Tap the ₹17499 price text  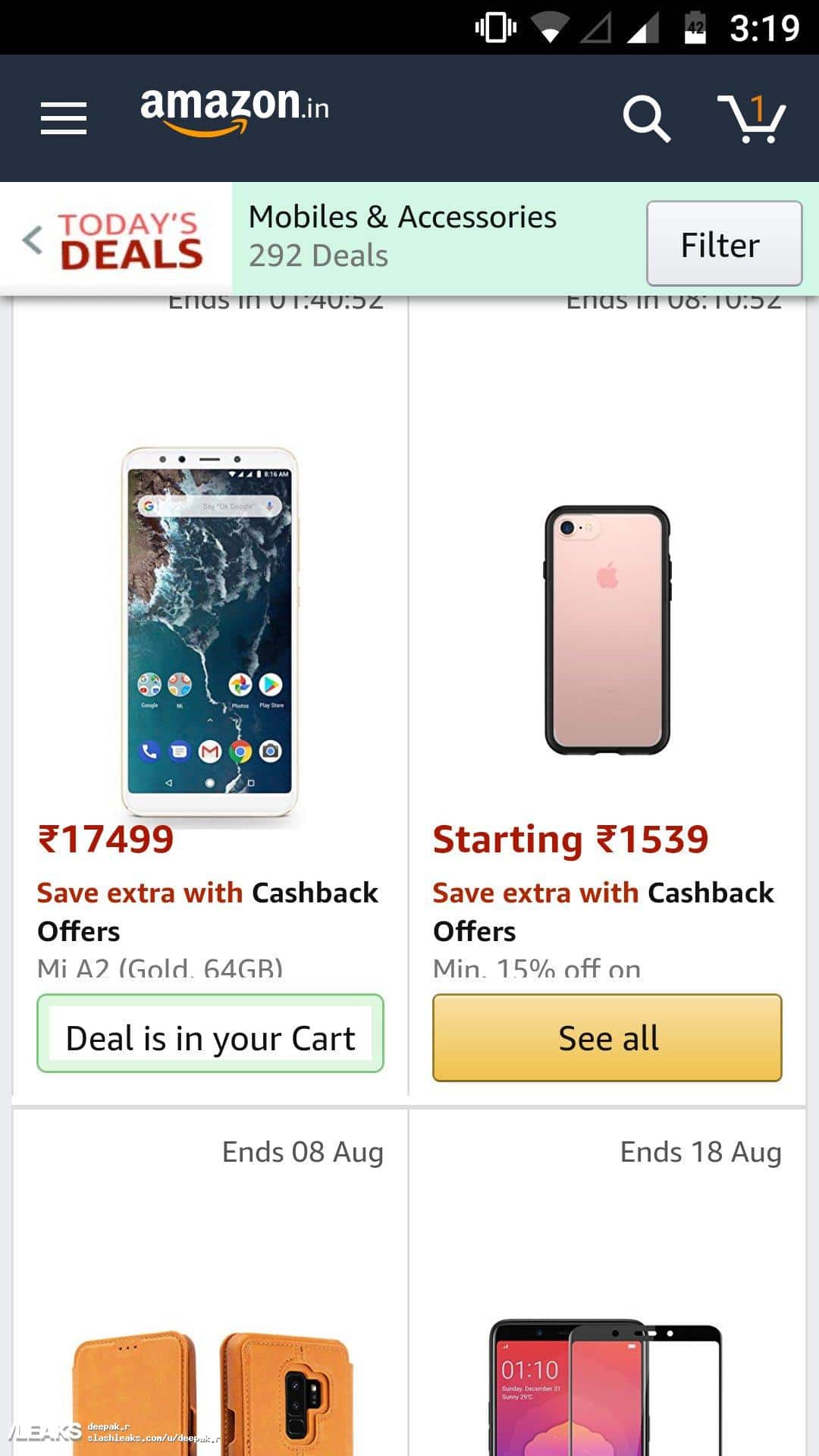[106, 839]
